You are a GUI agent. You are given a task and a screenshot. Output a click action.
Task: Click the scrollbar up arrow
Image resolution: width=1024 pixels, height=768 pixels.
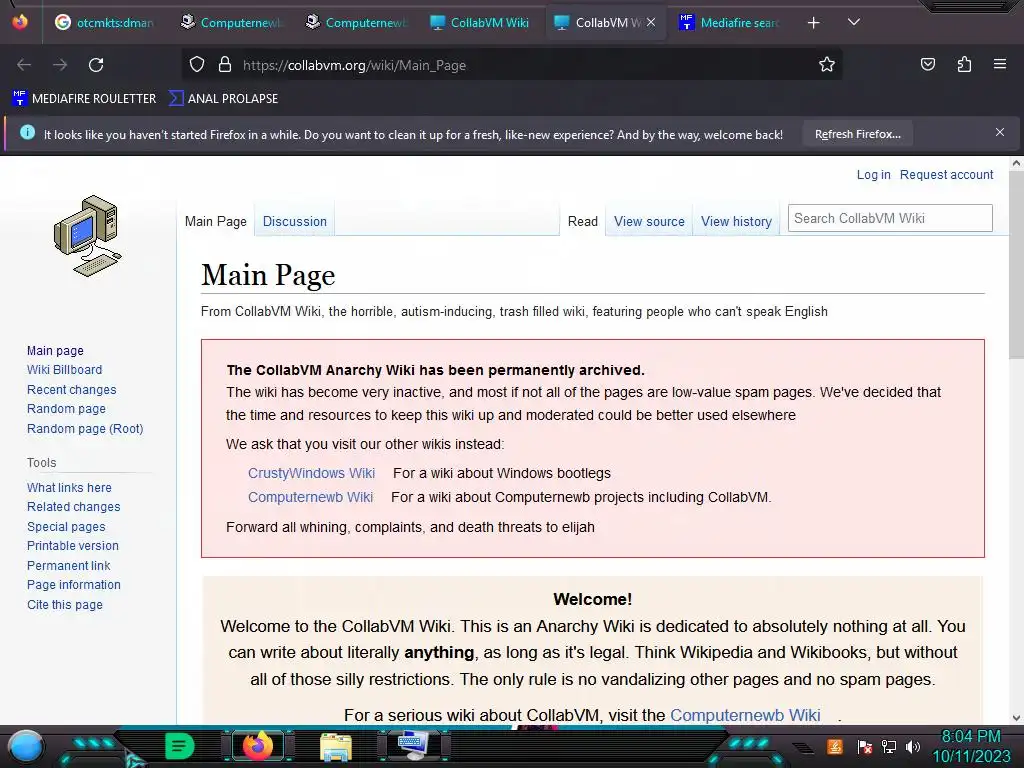[1016, 163]
